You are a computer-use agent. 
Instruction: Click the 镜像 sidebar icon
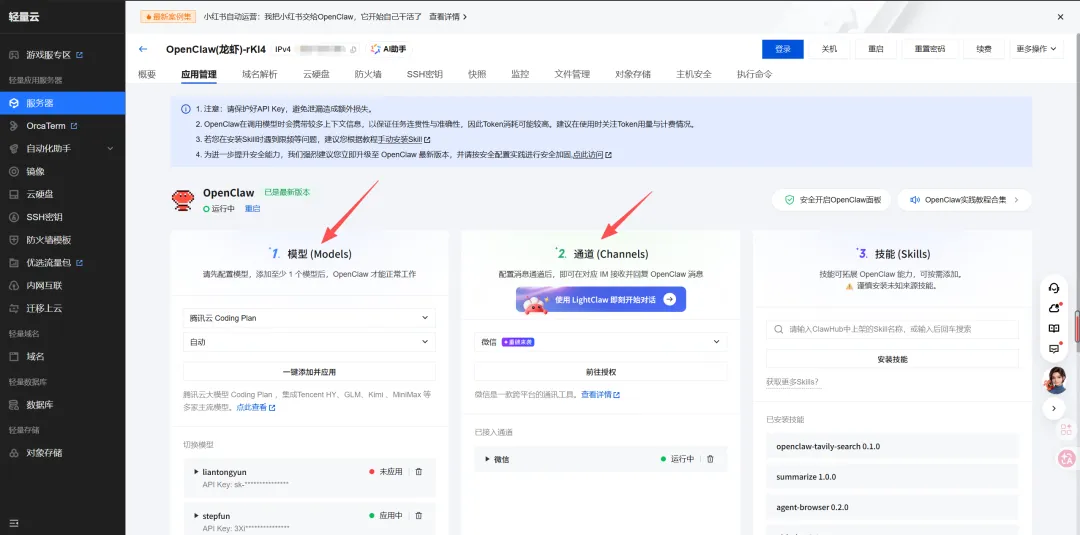pyautogui.click(x=14, y=171)
